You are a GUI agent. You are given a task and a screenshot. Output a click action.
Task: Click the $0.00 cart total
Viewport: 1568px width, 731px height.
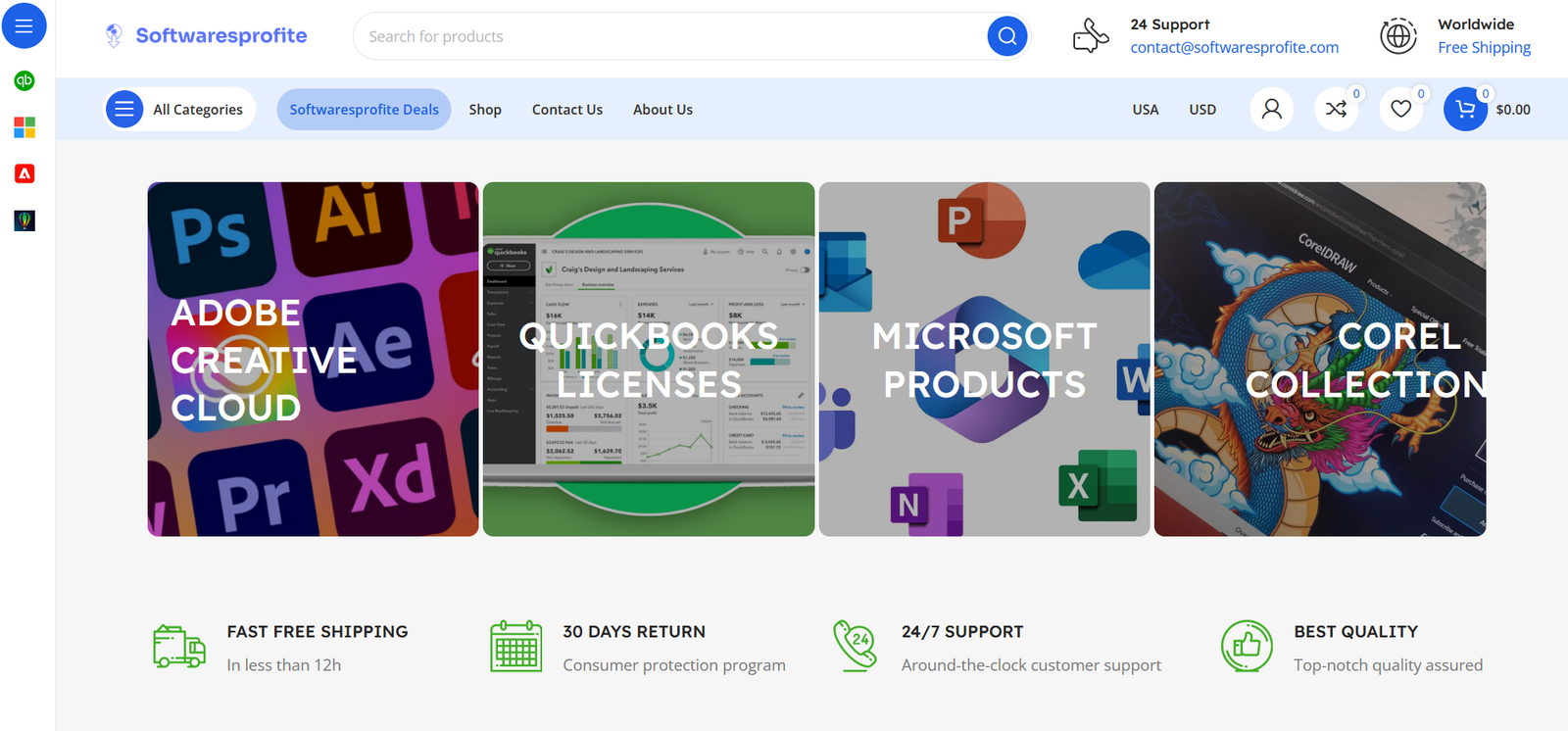[1513, 110]
